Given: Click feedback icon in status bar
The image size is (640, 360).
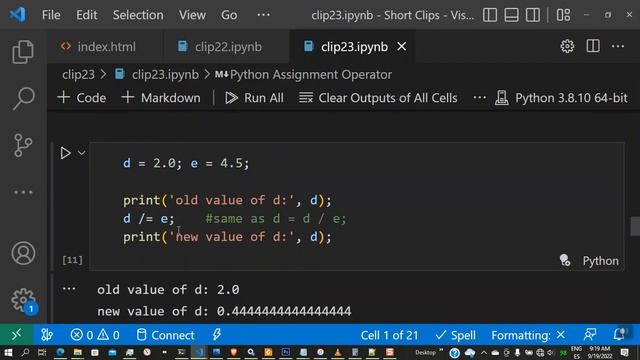Looking at the screenshot, I should [589, 335].
